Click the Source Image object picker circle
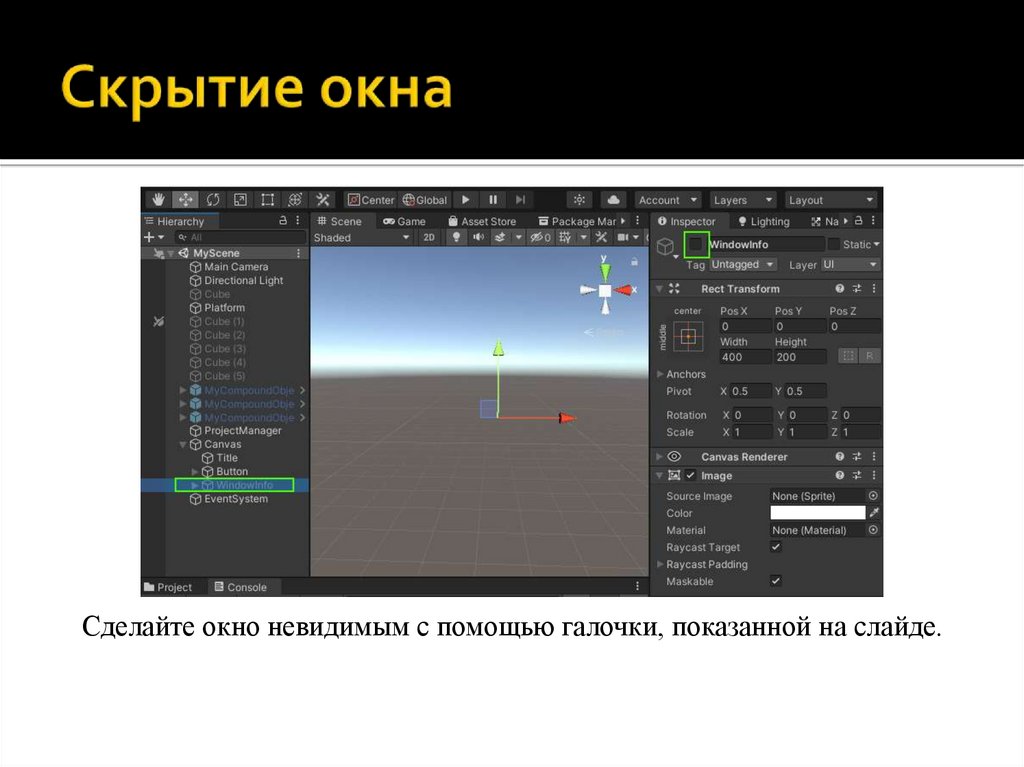This screenshot has height=767, width=1024. (x=873, y=495)
